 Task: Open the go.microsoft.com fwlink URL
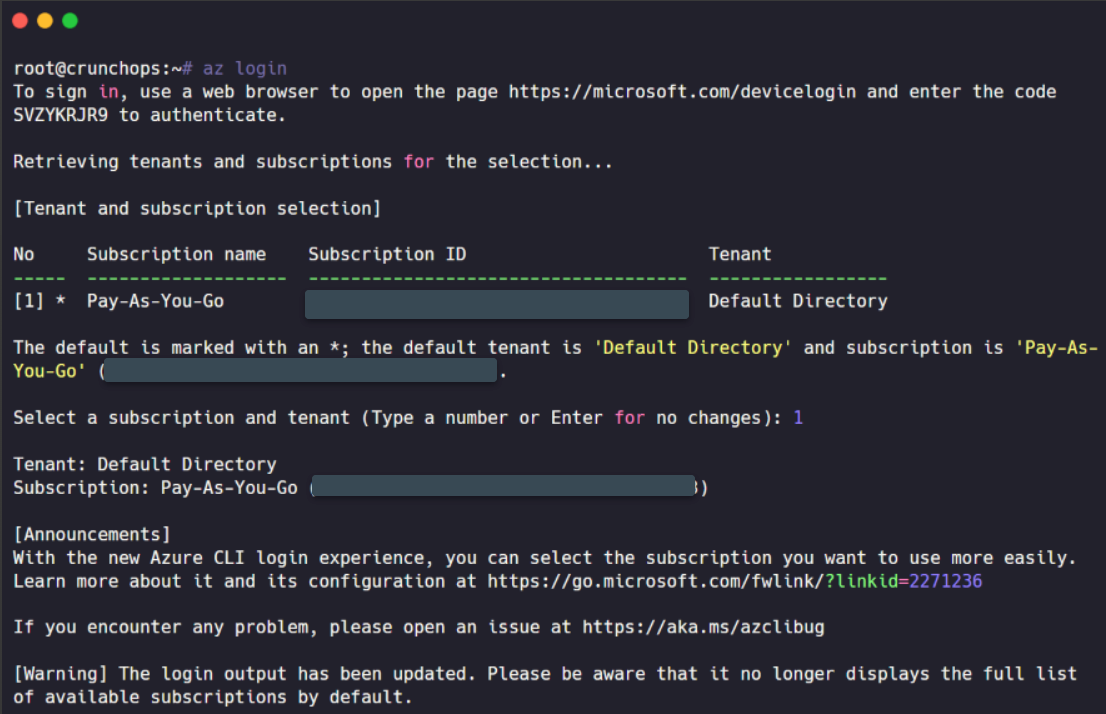pyautogui.click(x=734, y=581)
